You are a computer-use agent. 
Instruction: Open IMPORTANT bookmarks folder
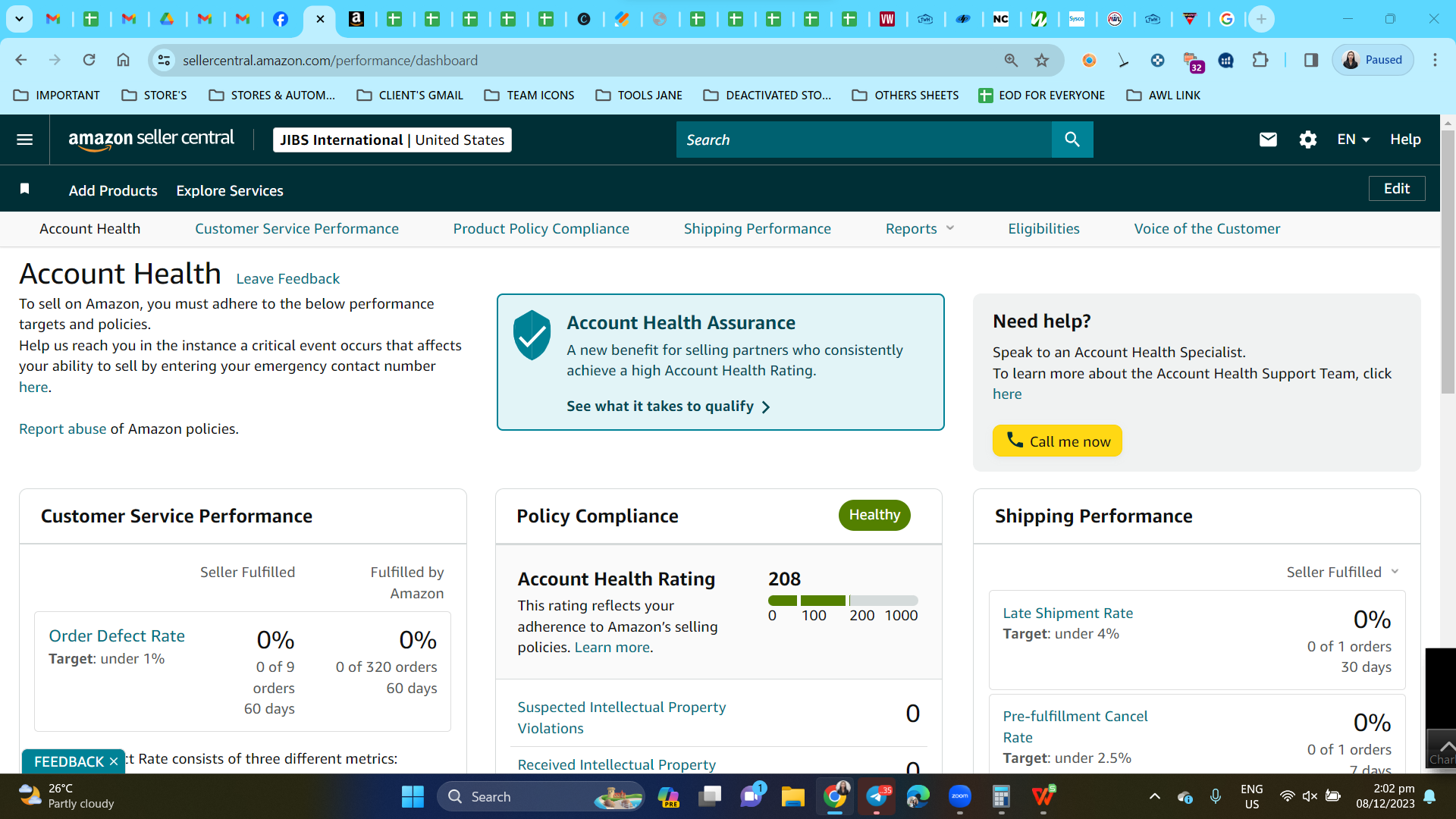click(58, 96)
